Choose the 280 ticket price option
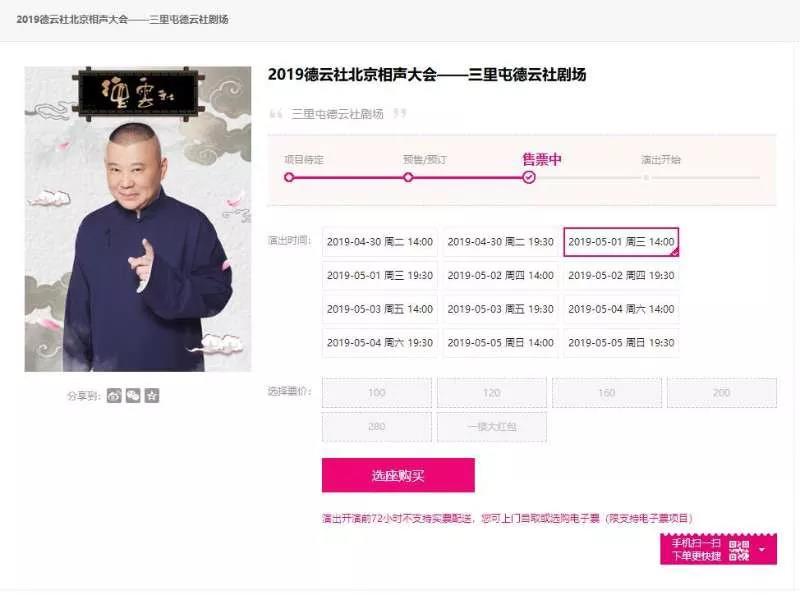800x595 pixels. pos(377,427)
